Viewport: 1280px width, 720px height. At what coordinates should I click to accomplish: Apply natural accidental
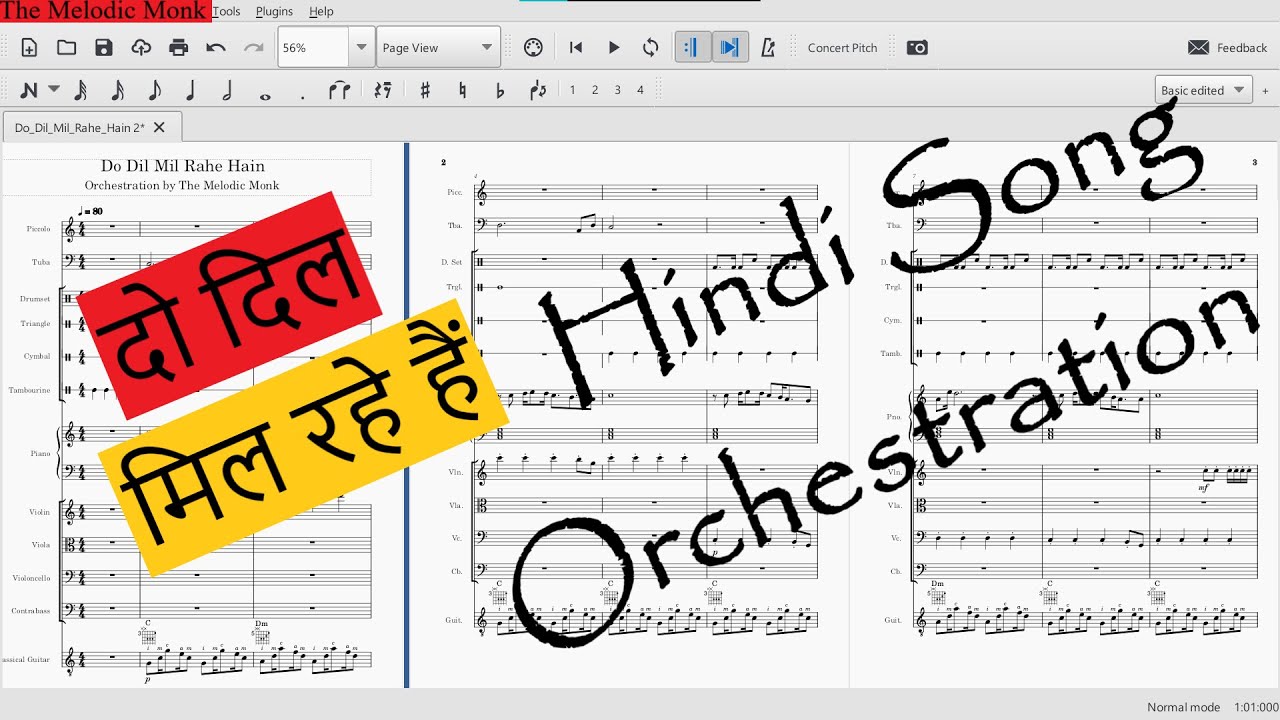462,90
